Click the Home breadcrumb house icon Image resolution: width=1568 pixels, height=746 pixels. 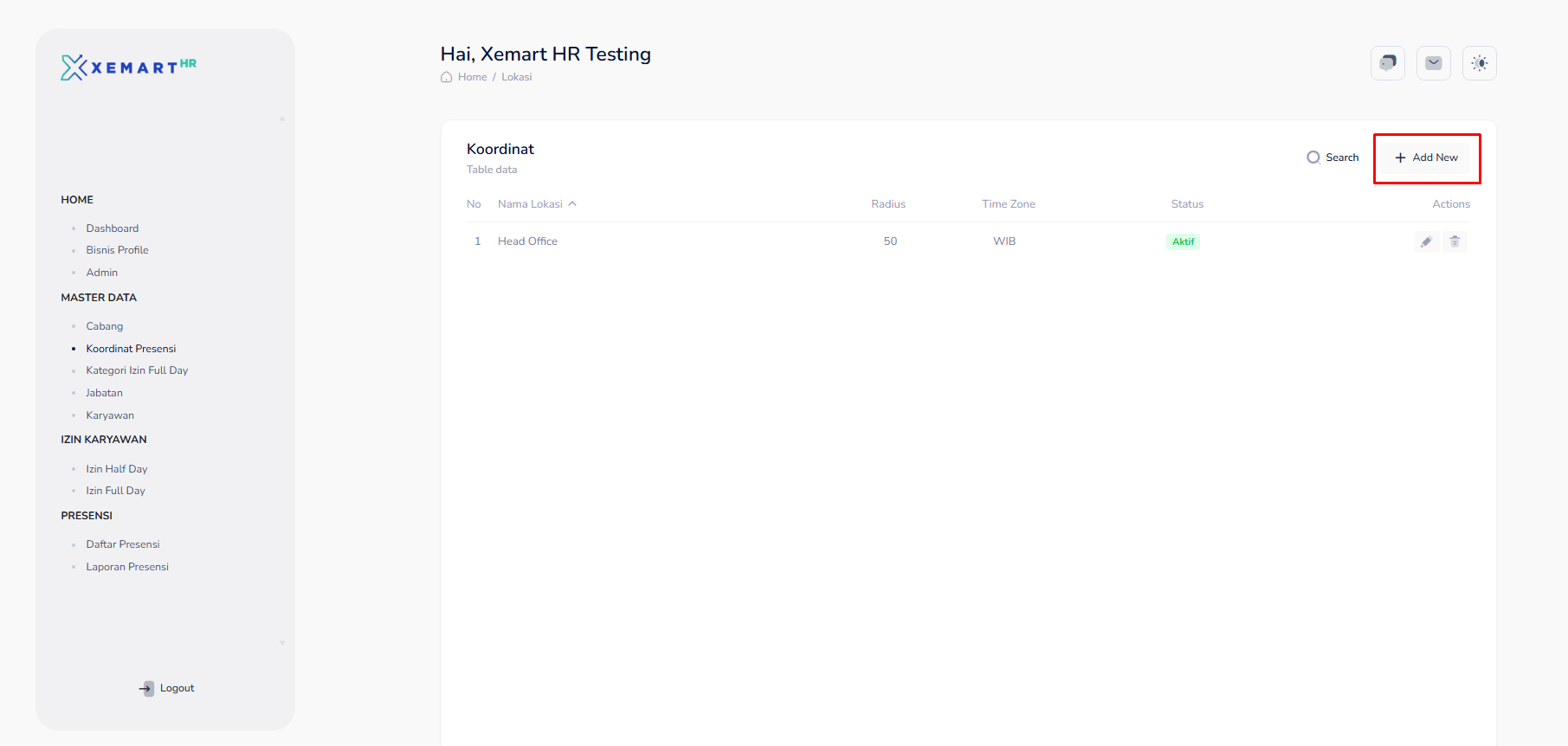[x=447, y=77]
